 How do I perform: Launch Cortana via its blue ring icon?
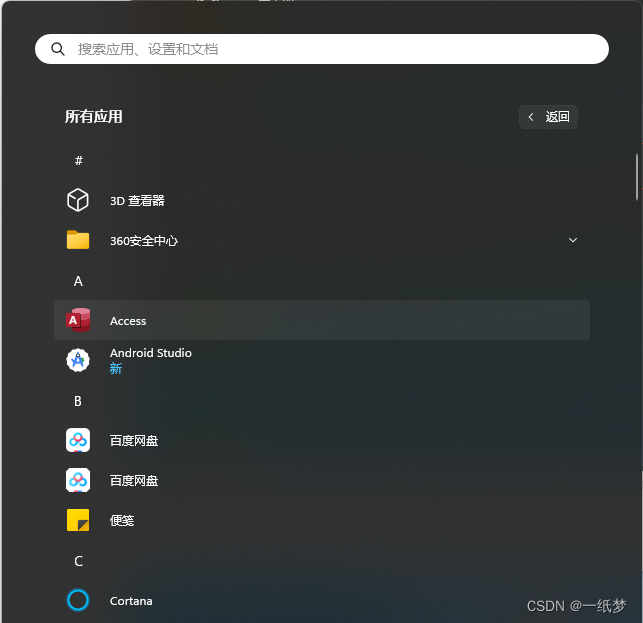coord(78,600)
